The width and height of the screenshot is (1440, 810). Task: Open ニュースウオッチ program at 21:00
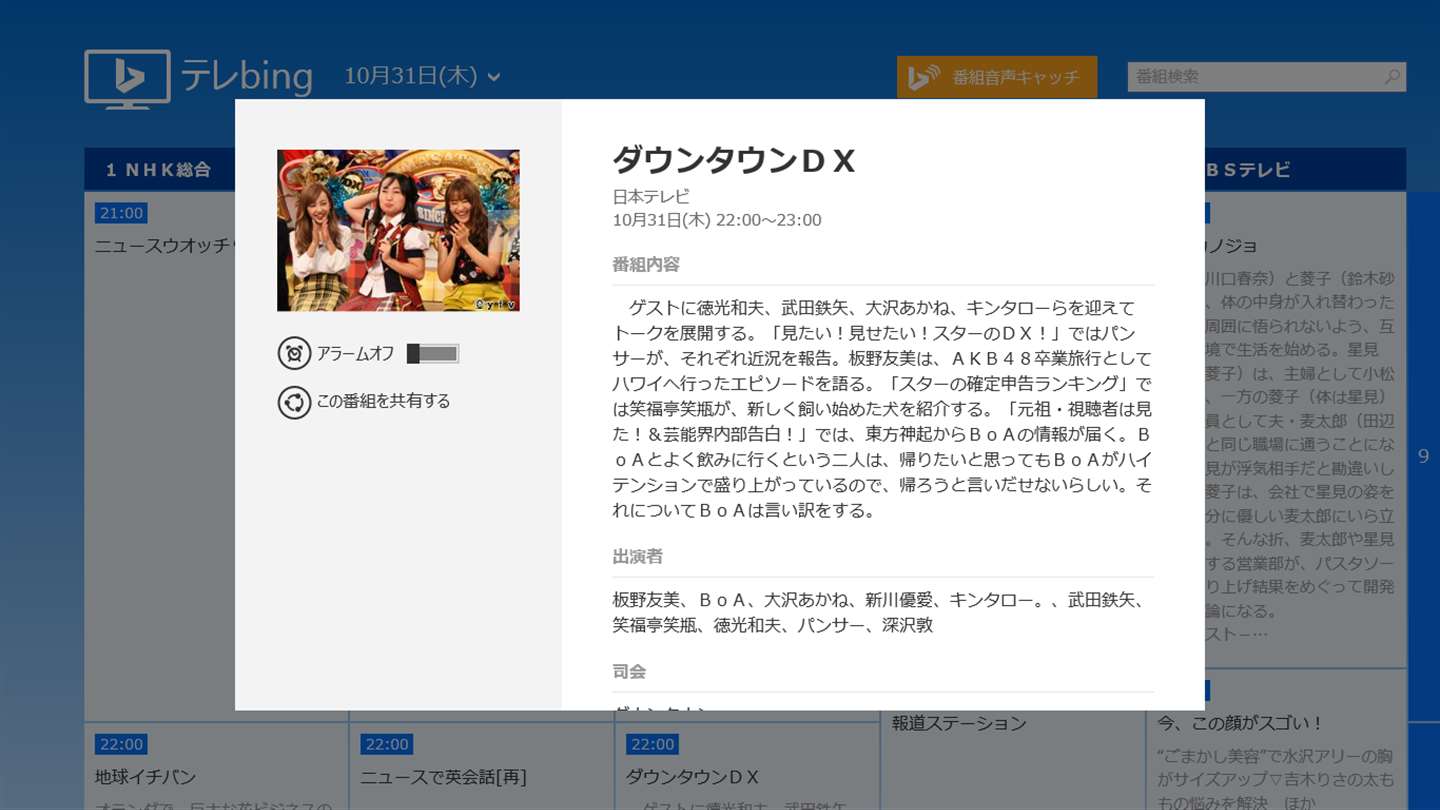tap(164, 245)
